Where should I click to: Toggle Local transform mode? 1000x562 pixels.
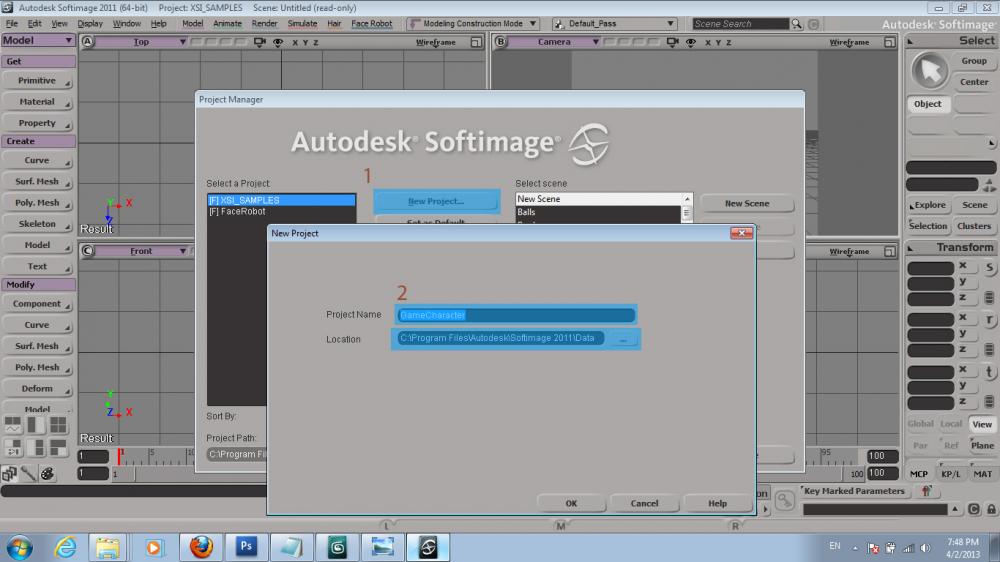coord(951,424)
